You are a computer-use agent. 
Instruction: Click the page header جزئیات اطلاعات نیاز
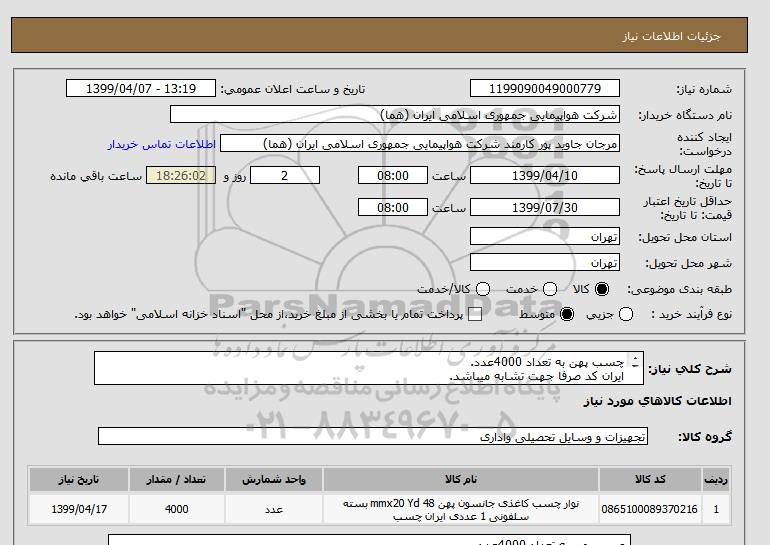click(671, 36)
